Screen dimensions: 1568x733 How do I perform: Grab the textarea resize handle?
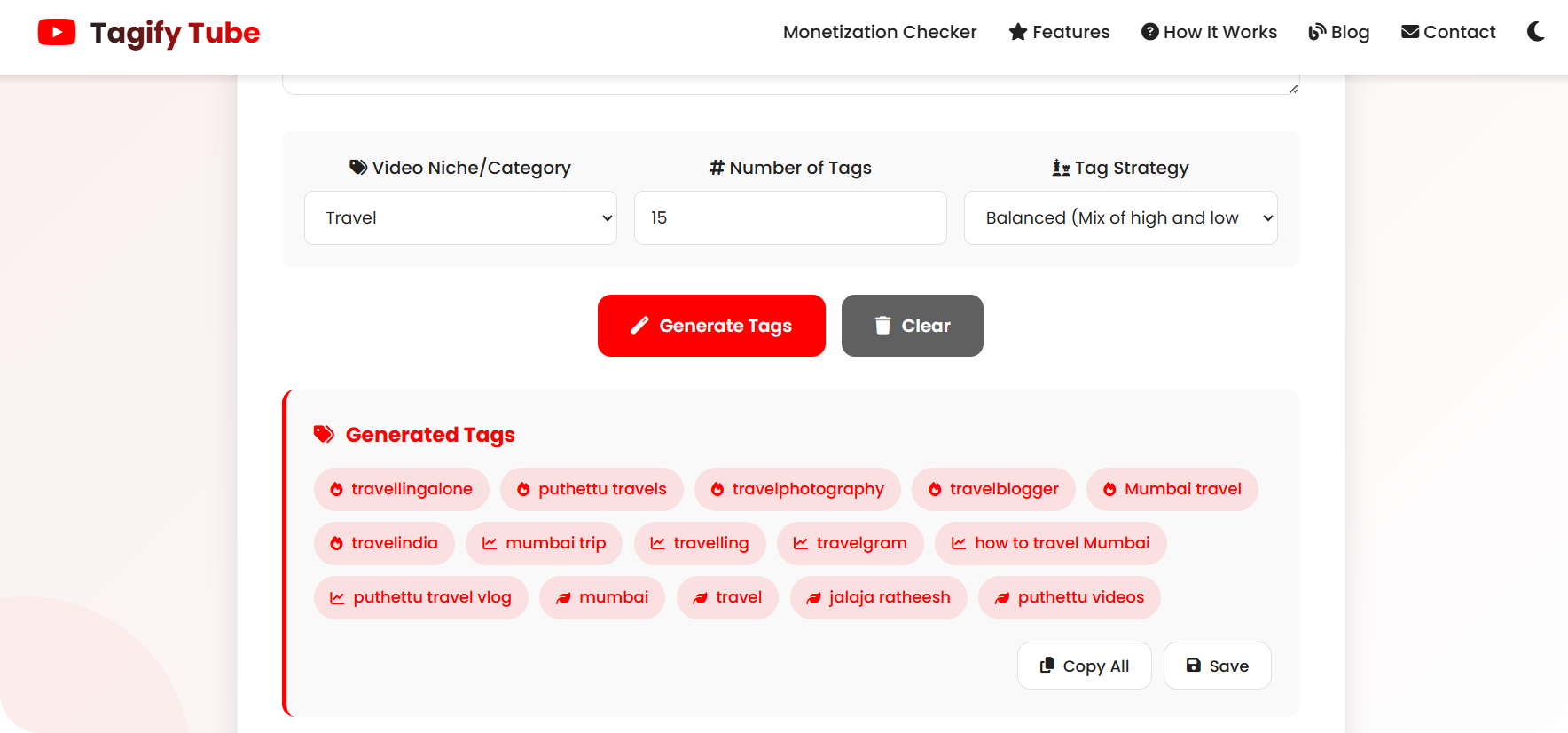[x=1294, y=89]
